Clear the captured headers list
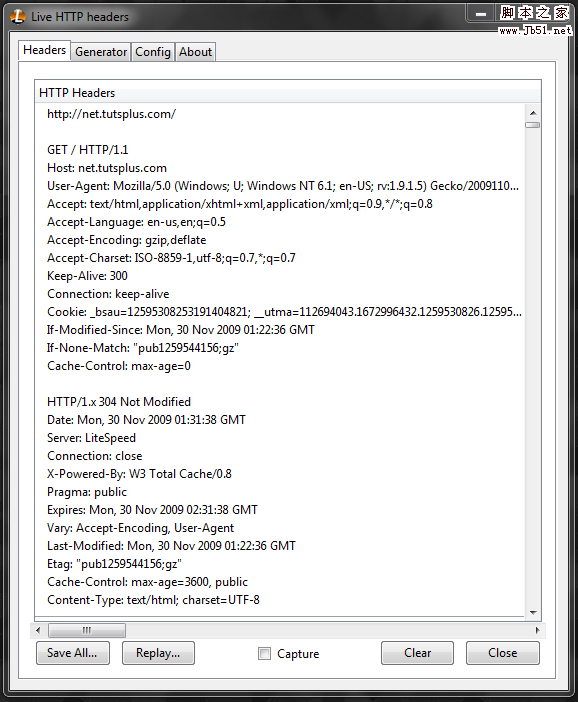This screenshot has height=702, width=578. click(417, 653)
